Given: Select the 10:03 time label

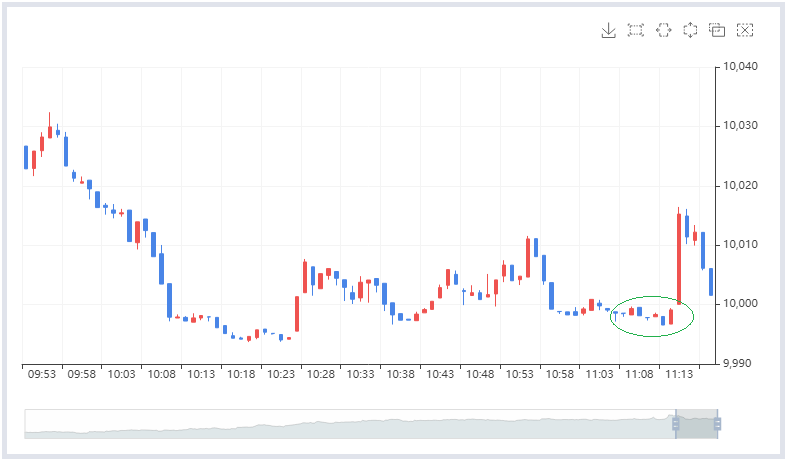Looking at the screenshot, I should (x=122, y=374).
